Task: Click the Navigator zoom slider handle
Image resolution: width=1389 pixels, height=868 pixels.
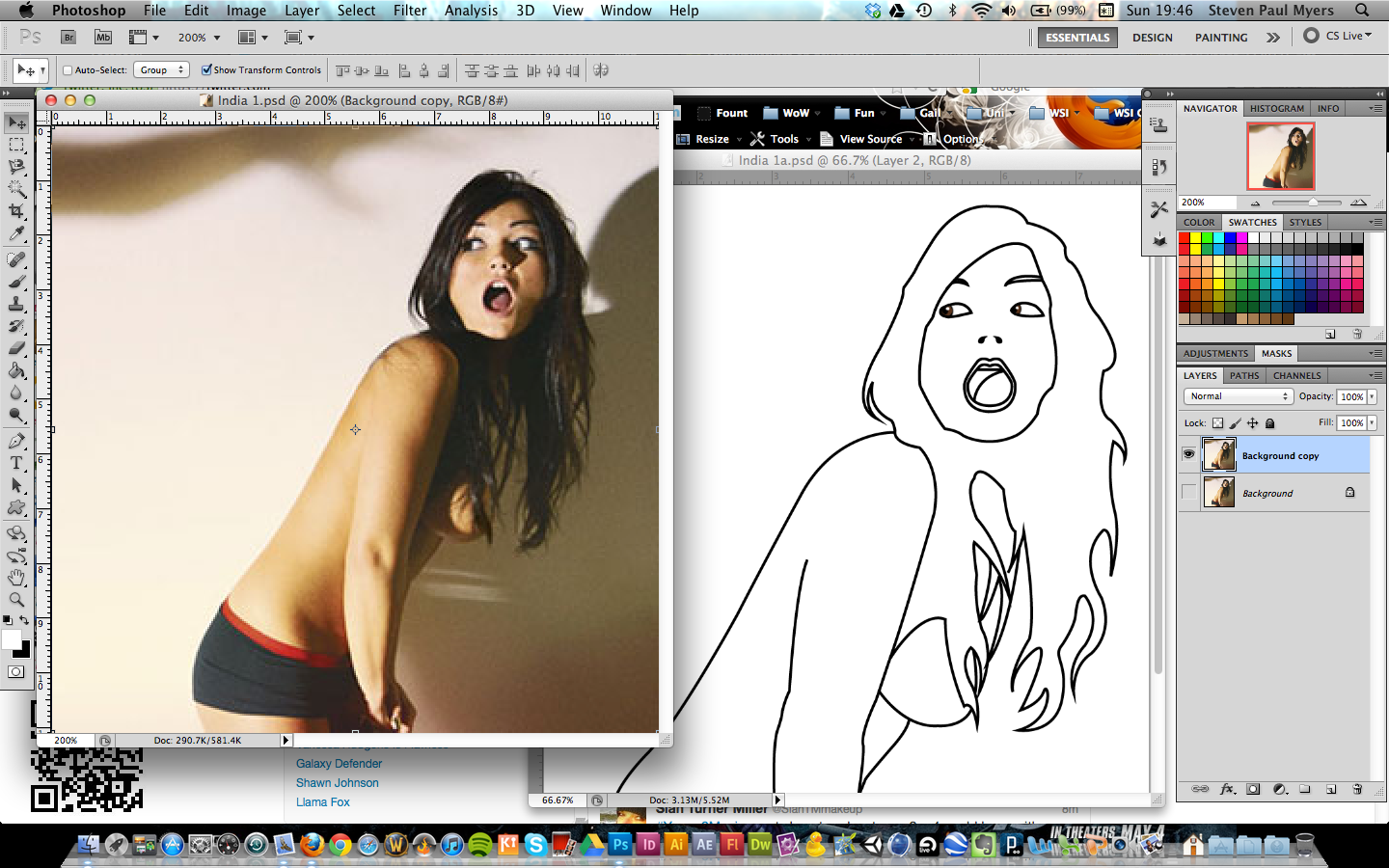Action: pos(1313,203)
